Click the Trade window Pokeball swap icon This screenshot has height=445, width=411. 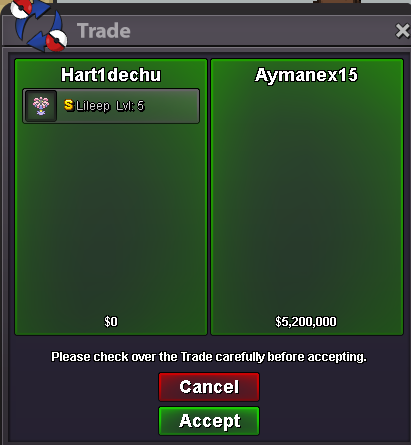click(x=39, y=25)
